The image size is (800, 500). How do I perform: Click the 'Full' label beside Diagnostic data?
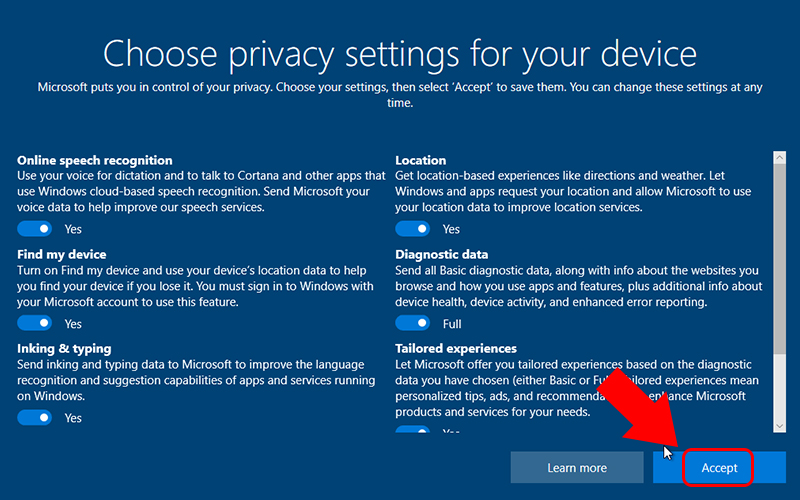pyautogui.click(x=452, y=324)
